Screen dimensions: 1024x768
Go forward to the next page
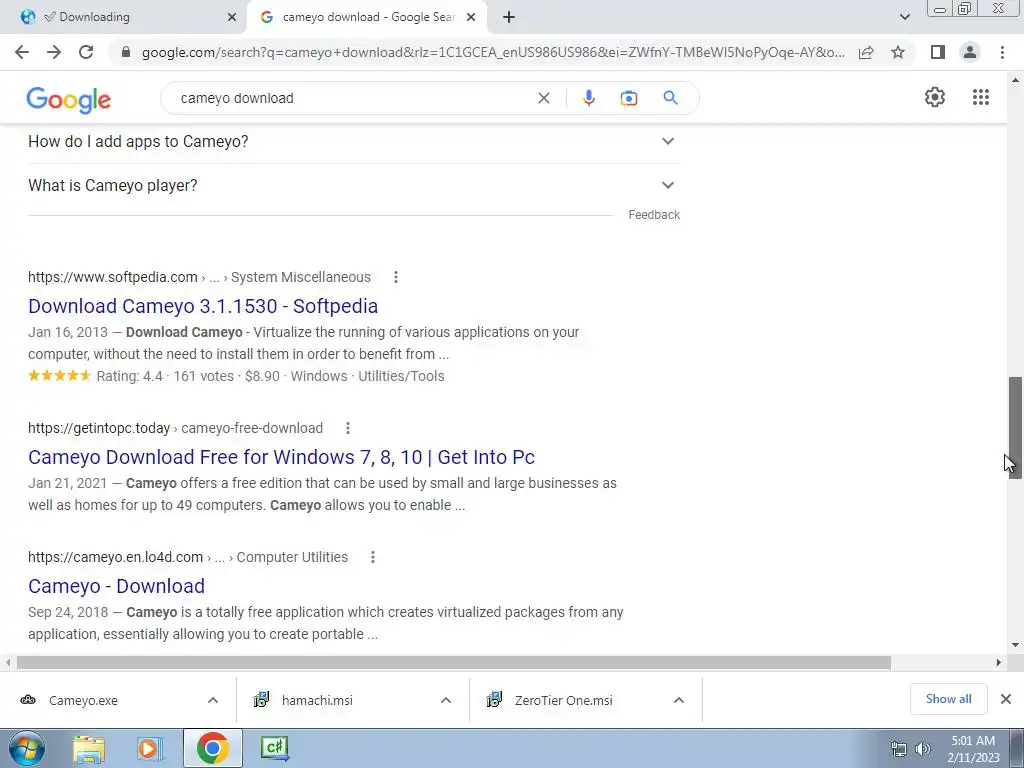pos(54,52)
